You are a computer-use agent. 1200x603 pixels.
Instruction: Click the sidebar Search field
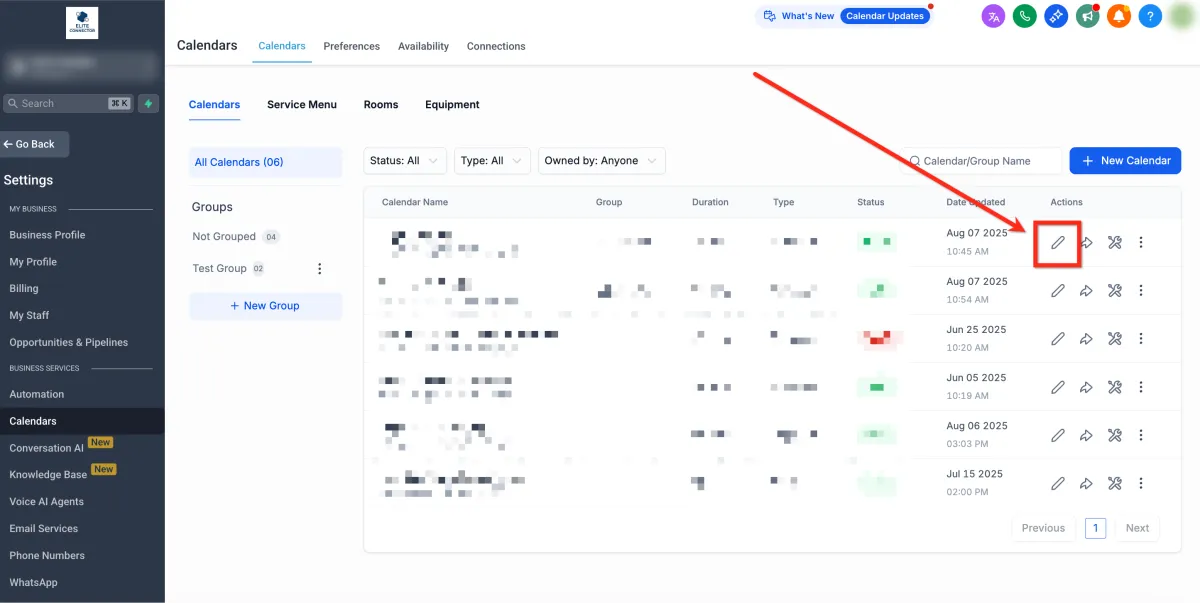[x=68, y=103]
